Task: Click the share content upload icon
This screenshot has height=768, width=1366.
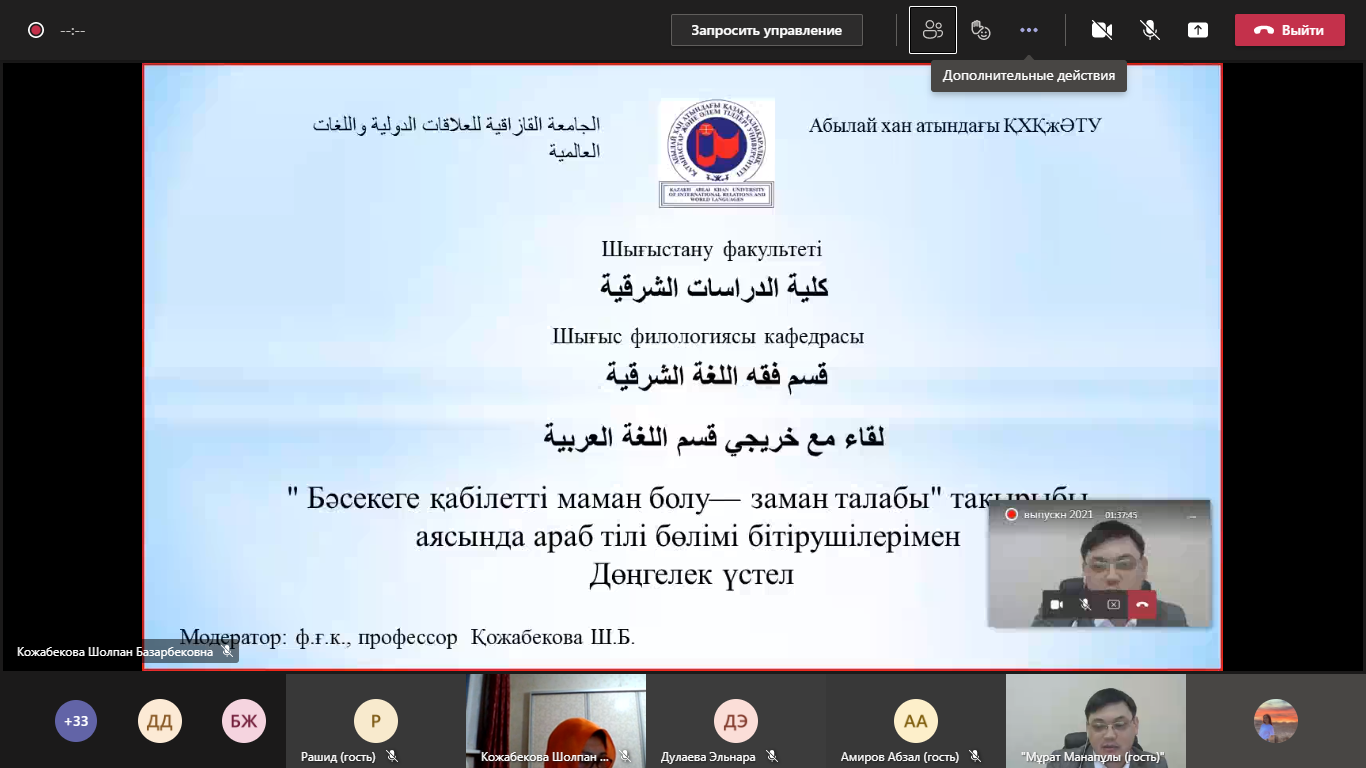Action: click(1197, 30)
